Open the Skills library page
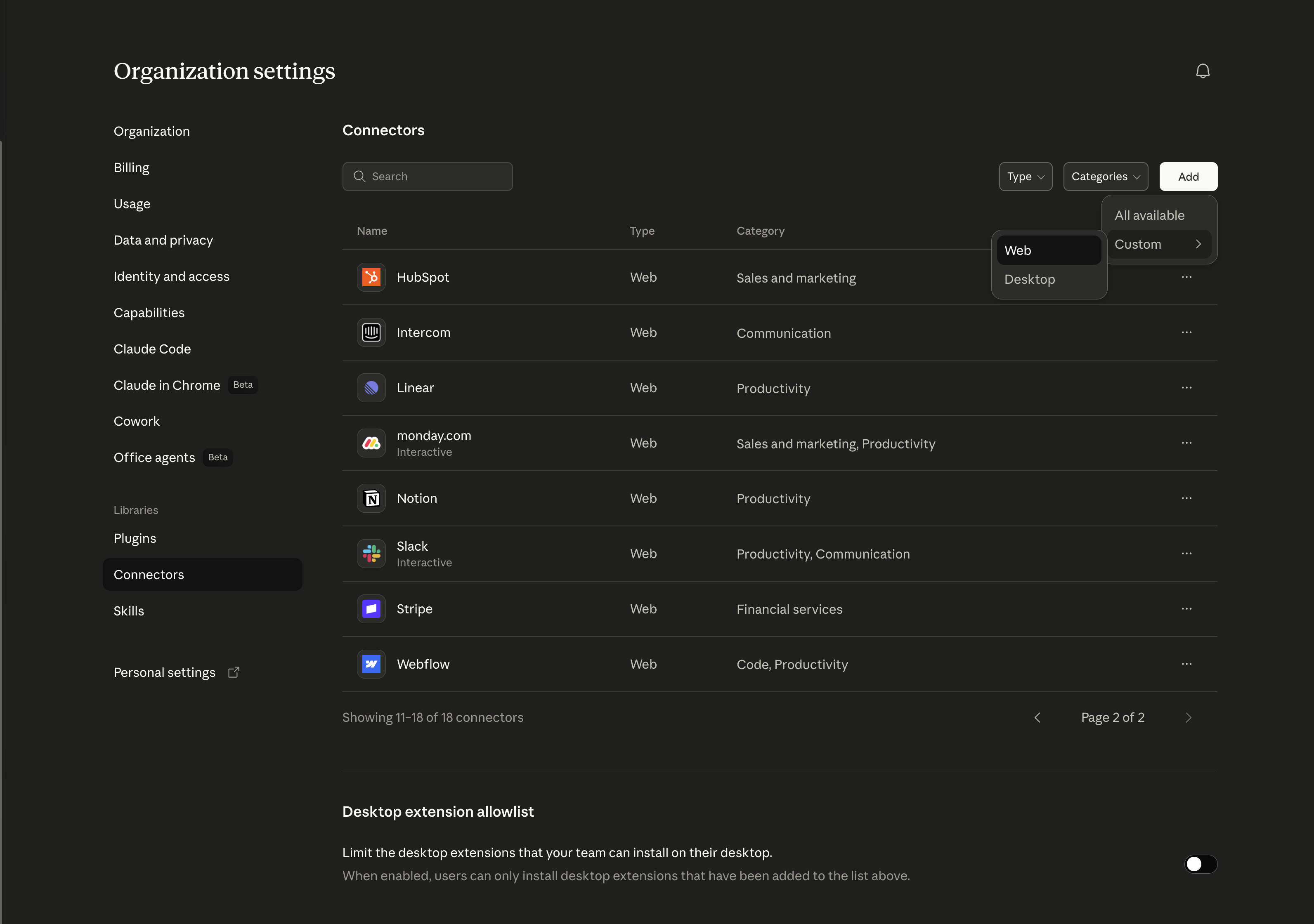 click(x=129, y=611)
